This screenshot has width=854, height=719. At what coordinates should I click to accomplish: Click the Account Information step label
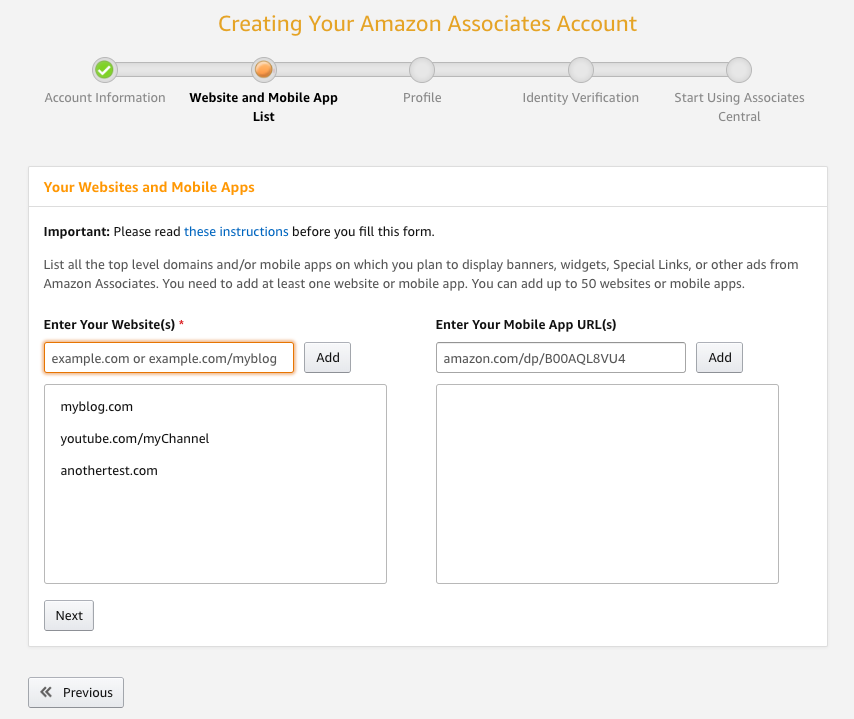pos(104,97)
